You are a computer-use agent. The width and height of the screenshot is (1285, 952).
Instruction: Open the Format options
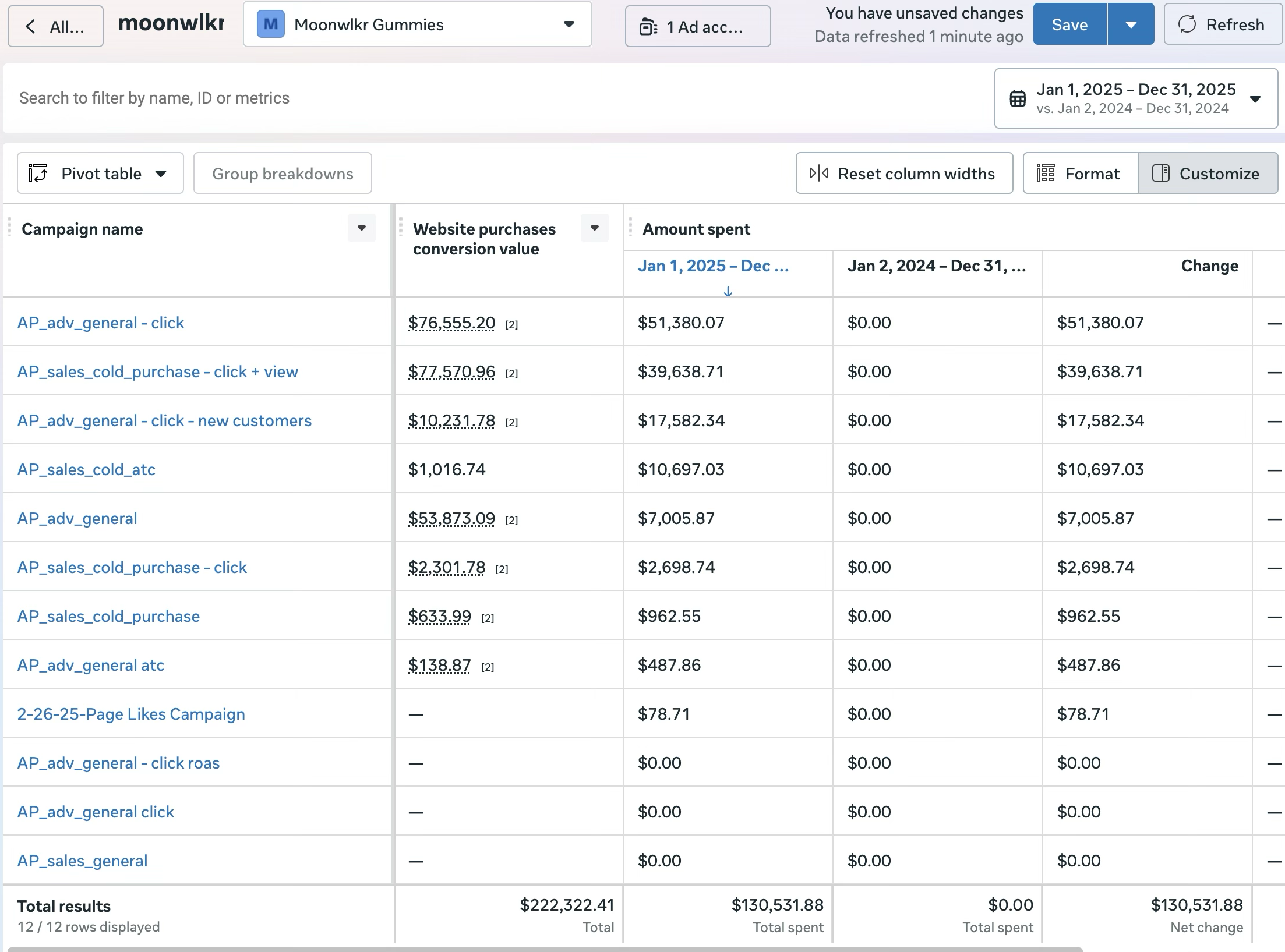tap(1081, 174)
